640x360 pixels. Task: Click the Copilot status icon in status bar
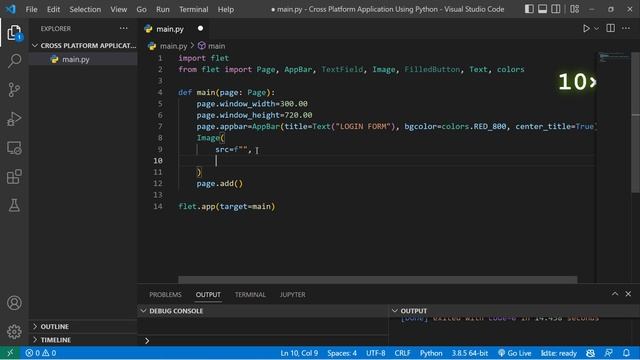point(590,353)
